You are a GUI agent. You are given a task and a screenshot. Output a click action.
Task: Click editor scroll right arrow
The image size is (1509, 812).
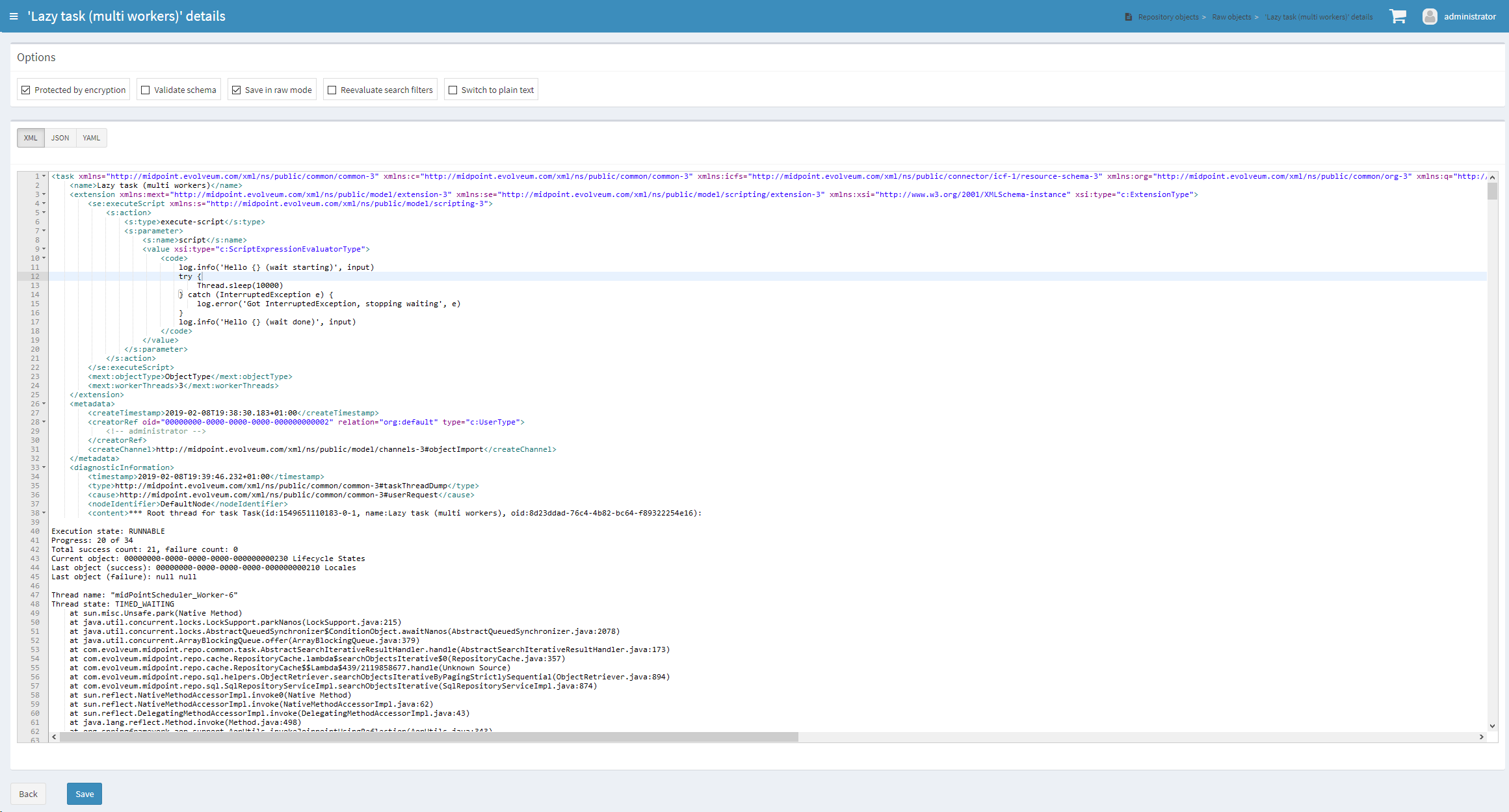(1482, 737)
